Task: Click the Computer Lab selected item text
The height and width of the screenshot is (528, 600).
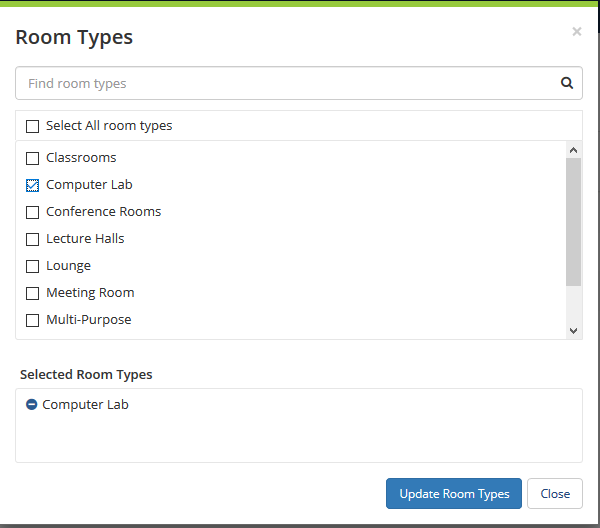Action: pos(85,405)
